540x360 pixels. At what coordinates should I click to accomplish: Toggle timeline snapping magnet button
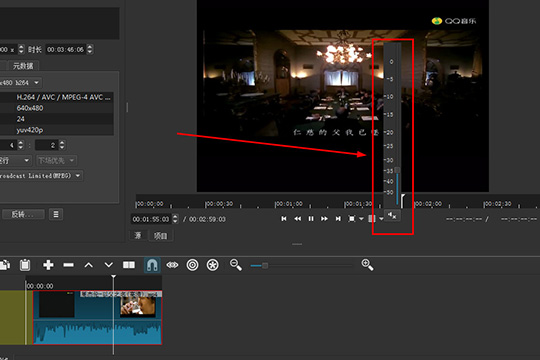[152, 265]
